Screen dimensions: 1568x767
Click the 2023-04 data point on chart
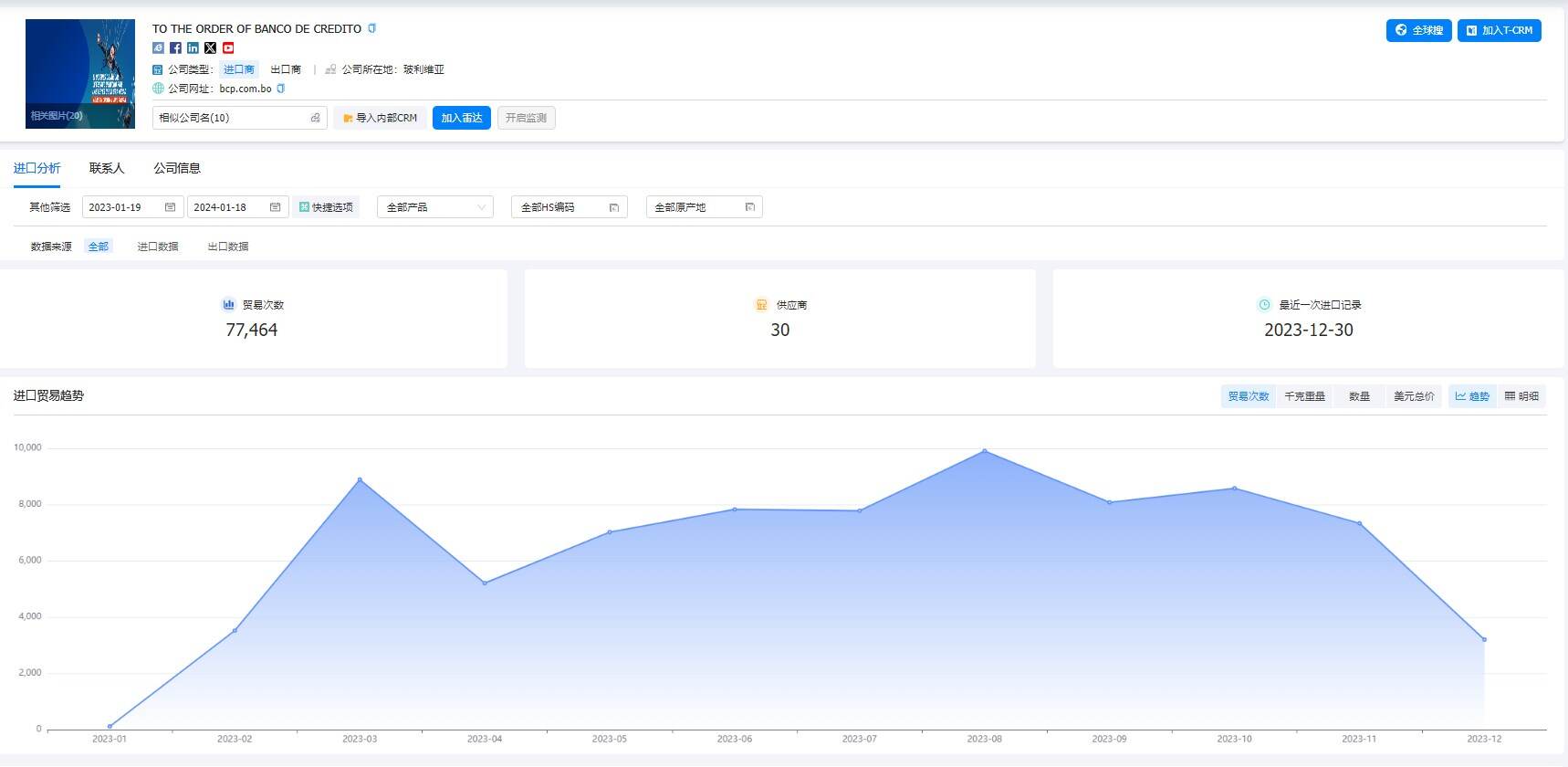(485, 583)
